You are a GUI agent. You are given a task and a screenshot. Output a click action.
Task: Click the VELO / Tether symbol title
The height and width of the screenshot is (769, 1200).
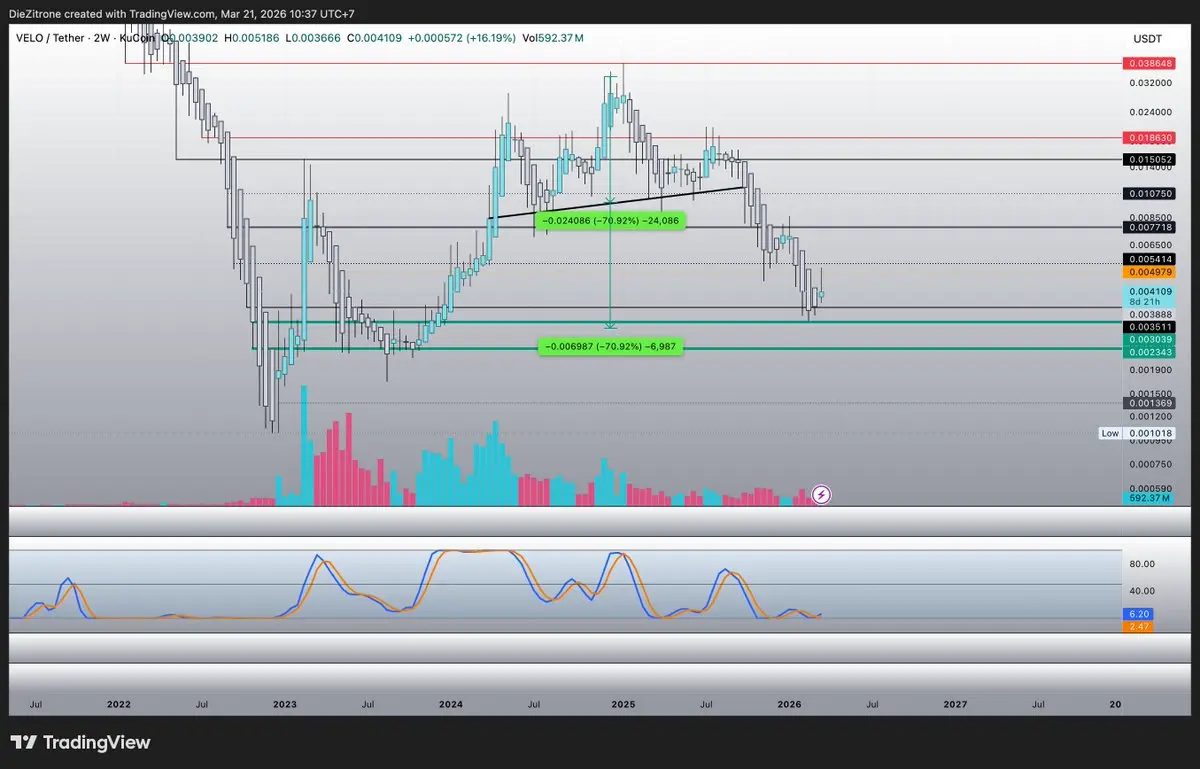click(52, 38)
